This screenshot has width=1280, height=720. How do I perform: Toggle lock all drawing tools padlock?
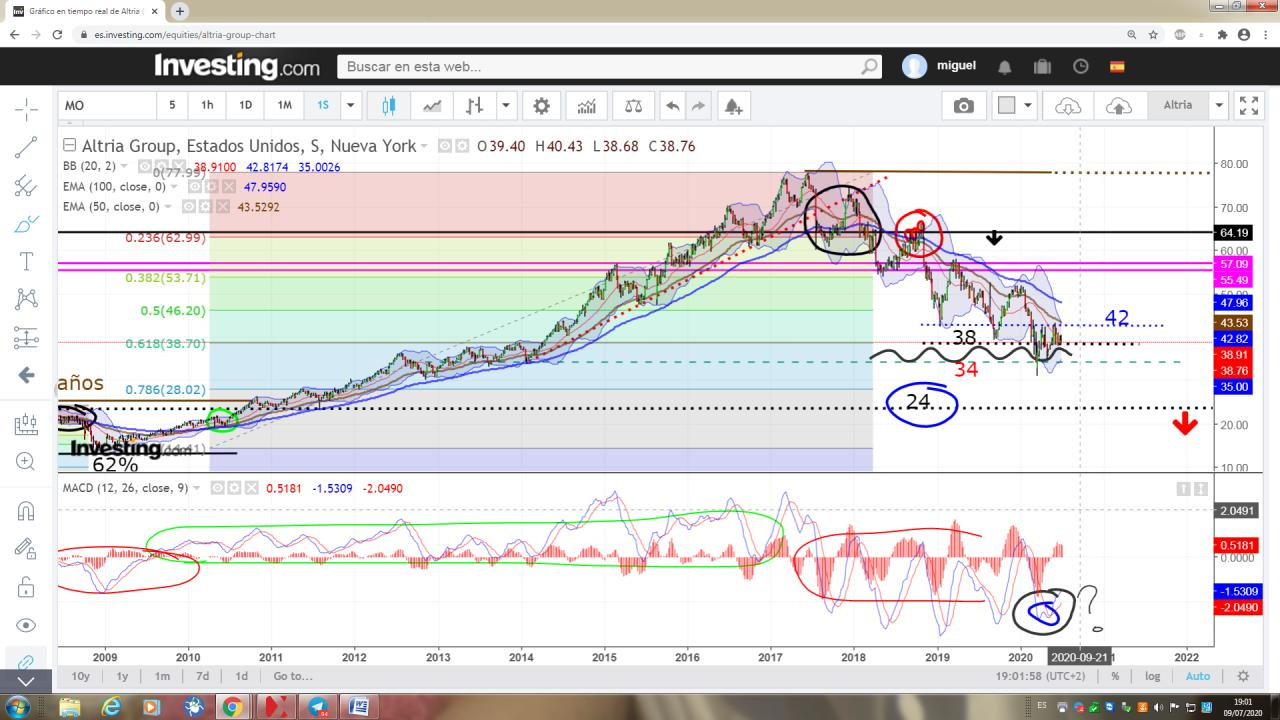click(x=26, y=587)
